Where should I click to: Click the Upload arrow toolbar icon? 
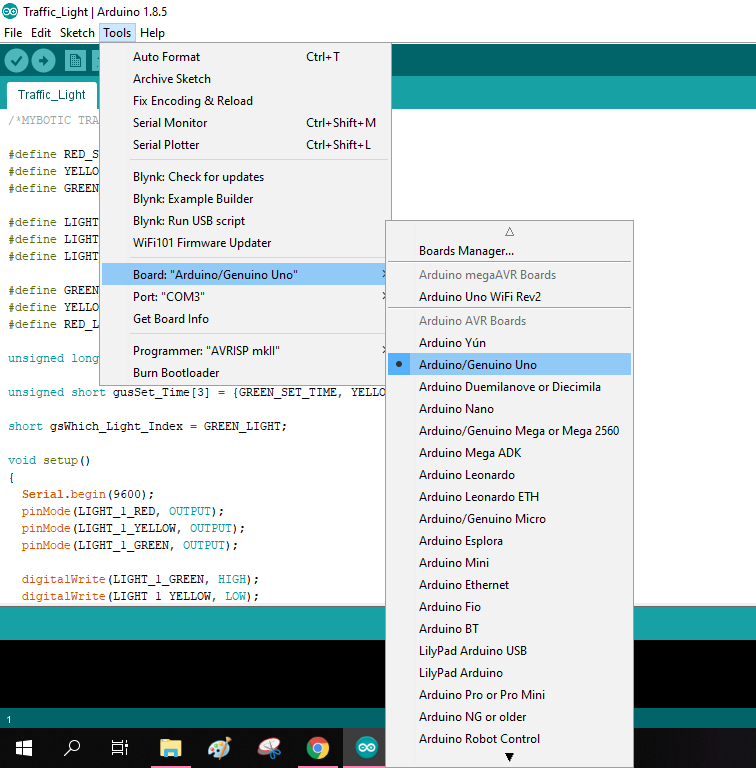pos(44,61)
